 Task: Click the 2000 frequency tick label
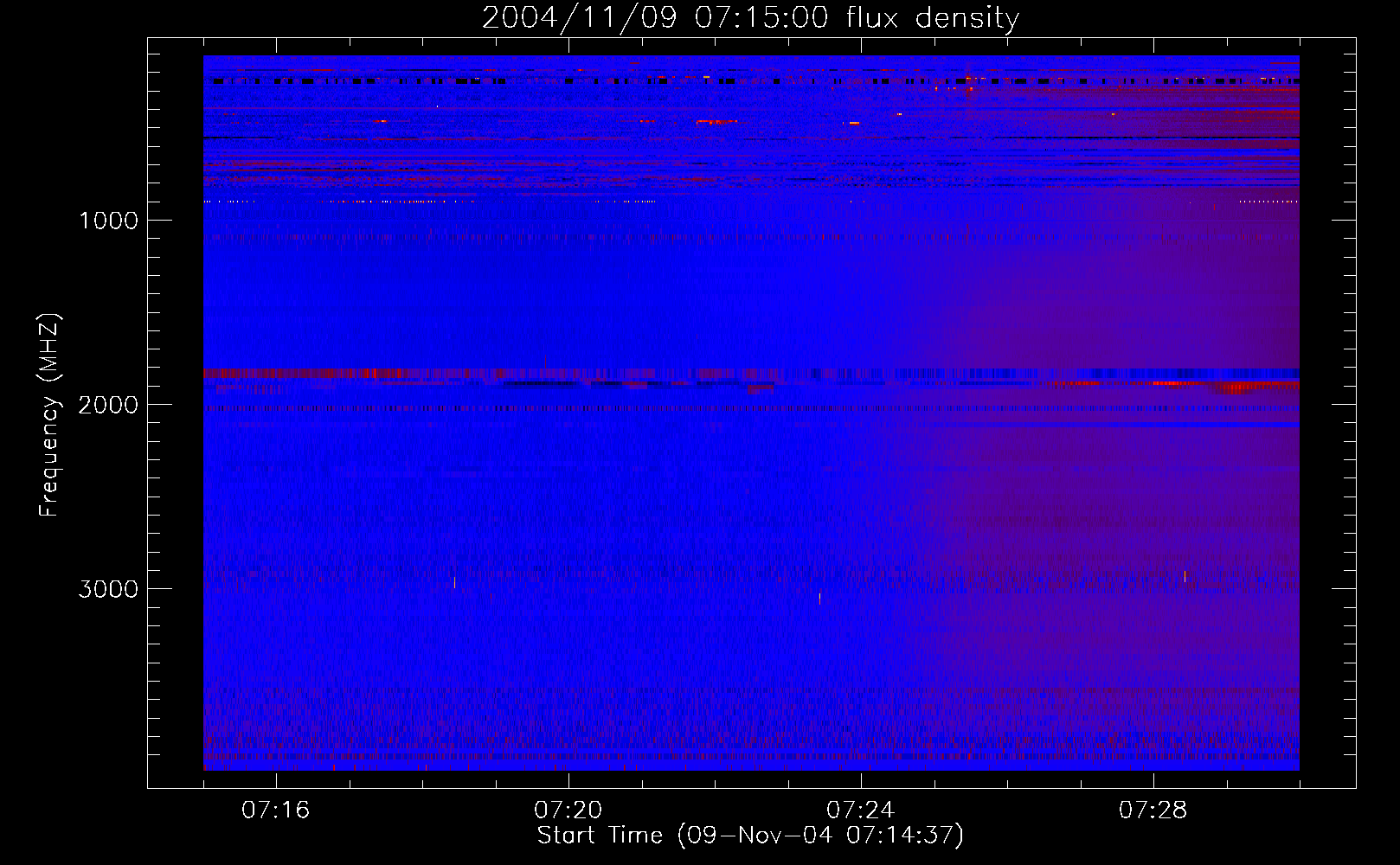point(108,405)
